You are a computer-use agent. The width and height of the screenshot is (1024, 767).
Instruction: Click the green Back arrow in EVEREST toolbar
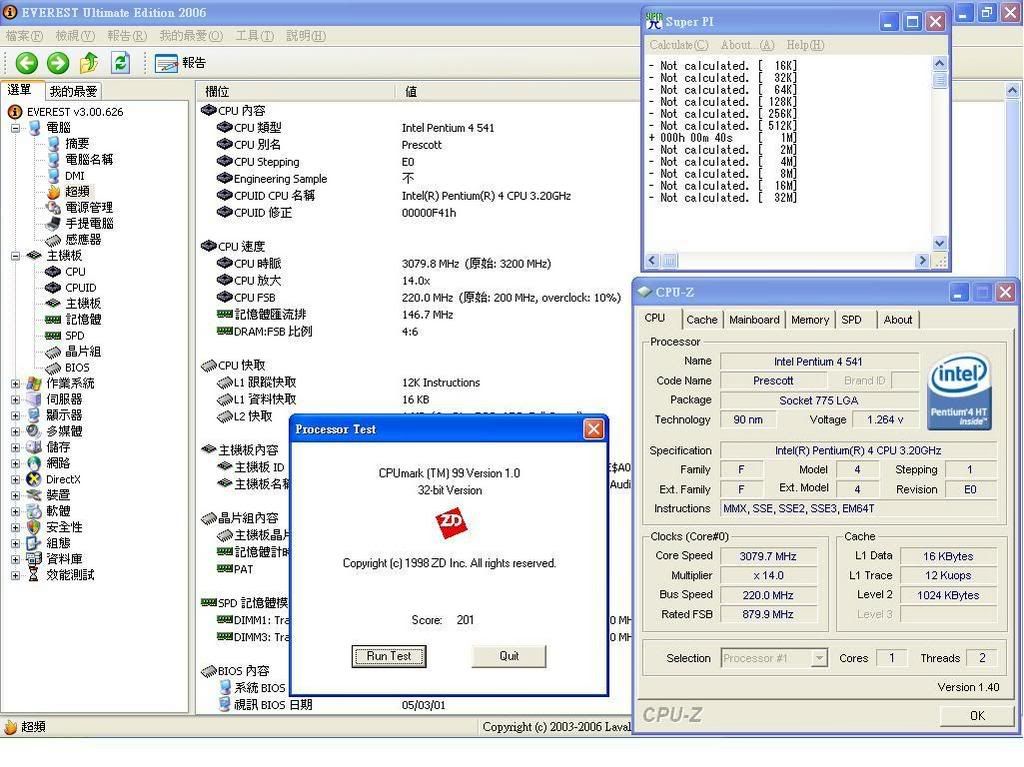(27, 63)
